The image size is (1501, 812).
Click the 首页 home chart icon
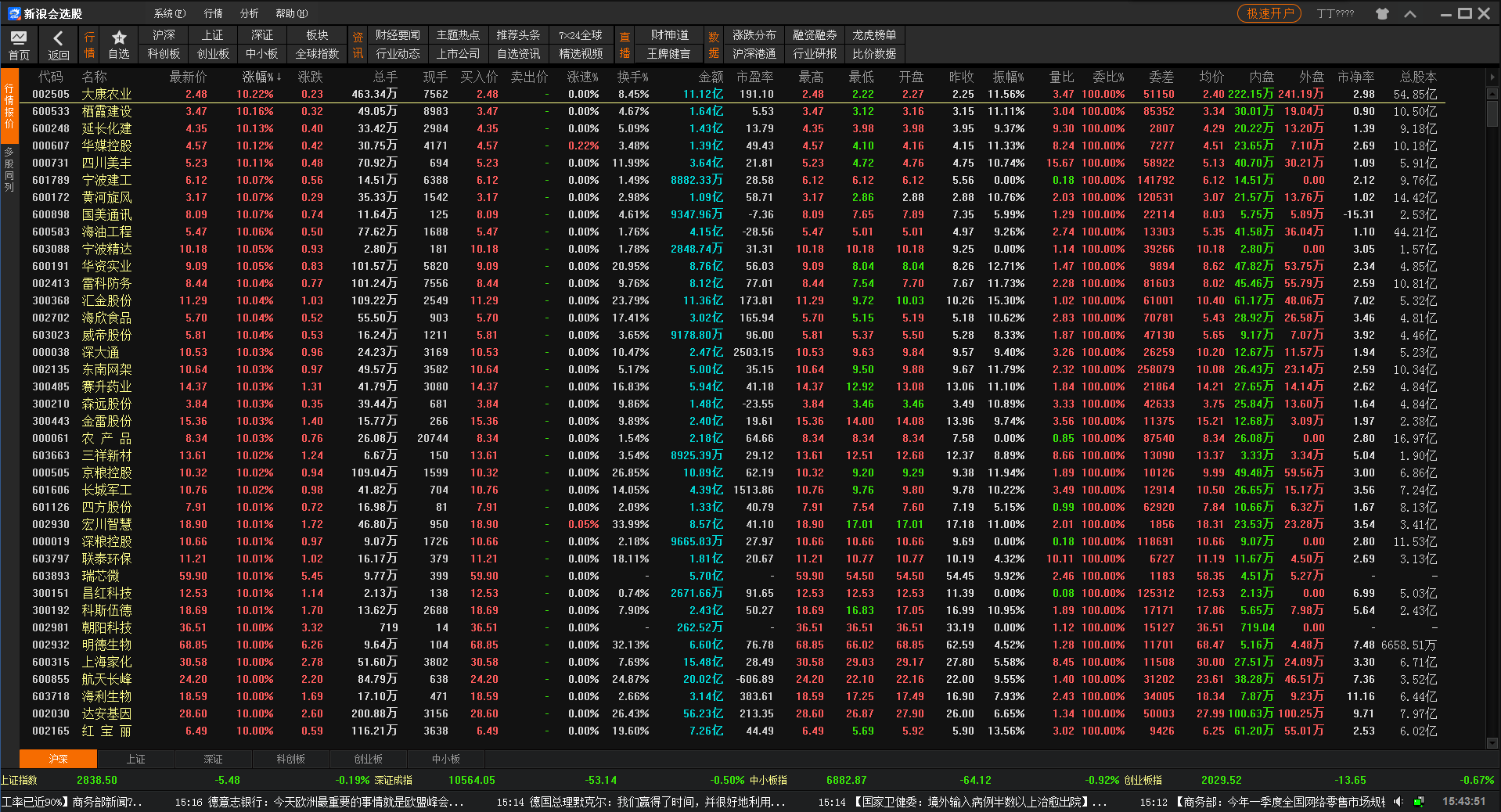[19, 38]
